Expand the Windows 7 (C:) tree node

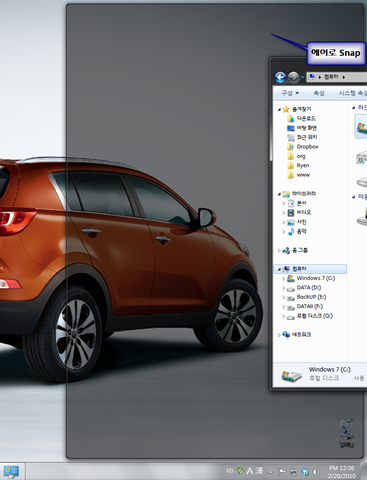tap(284, 278)
